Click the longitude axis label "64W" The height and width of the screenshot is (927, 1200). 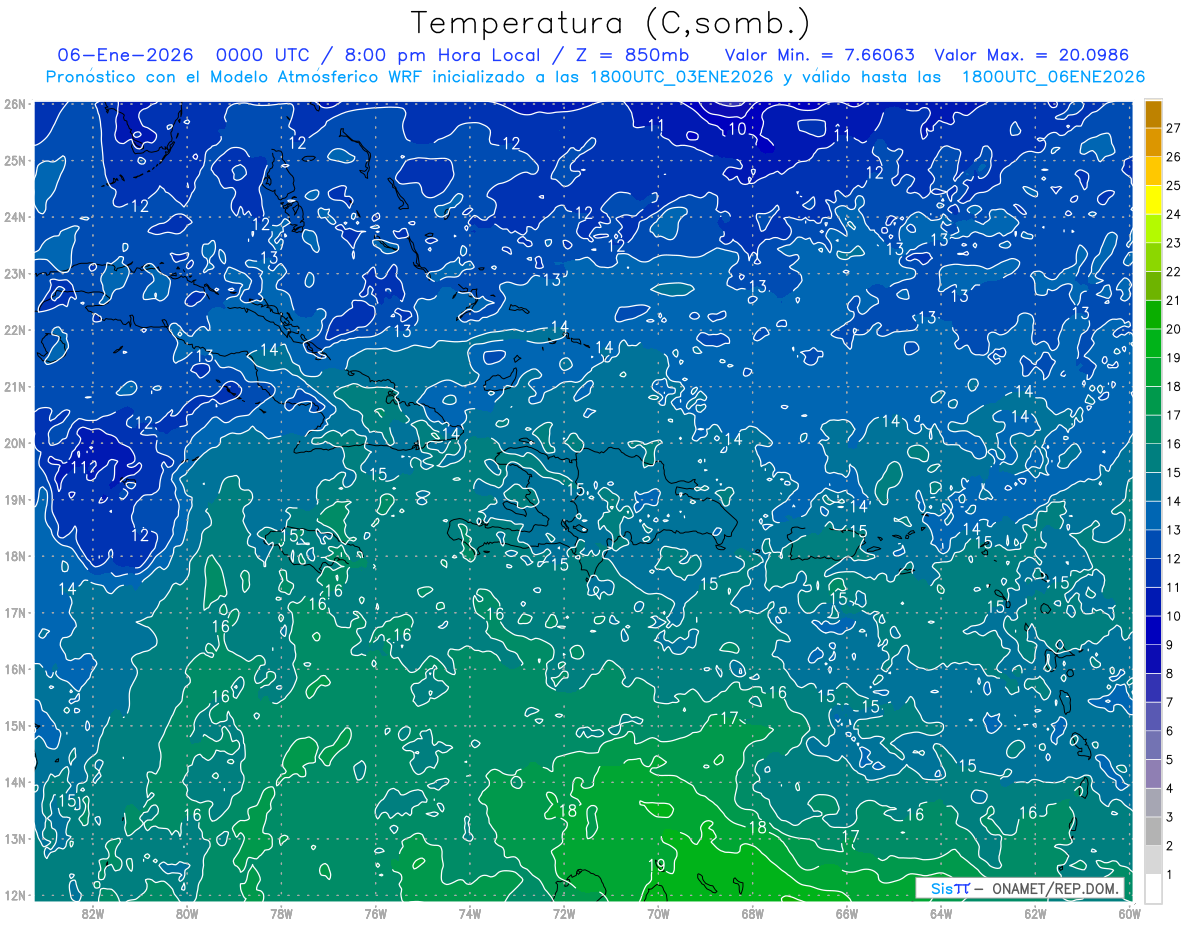coord(941,912)
